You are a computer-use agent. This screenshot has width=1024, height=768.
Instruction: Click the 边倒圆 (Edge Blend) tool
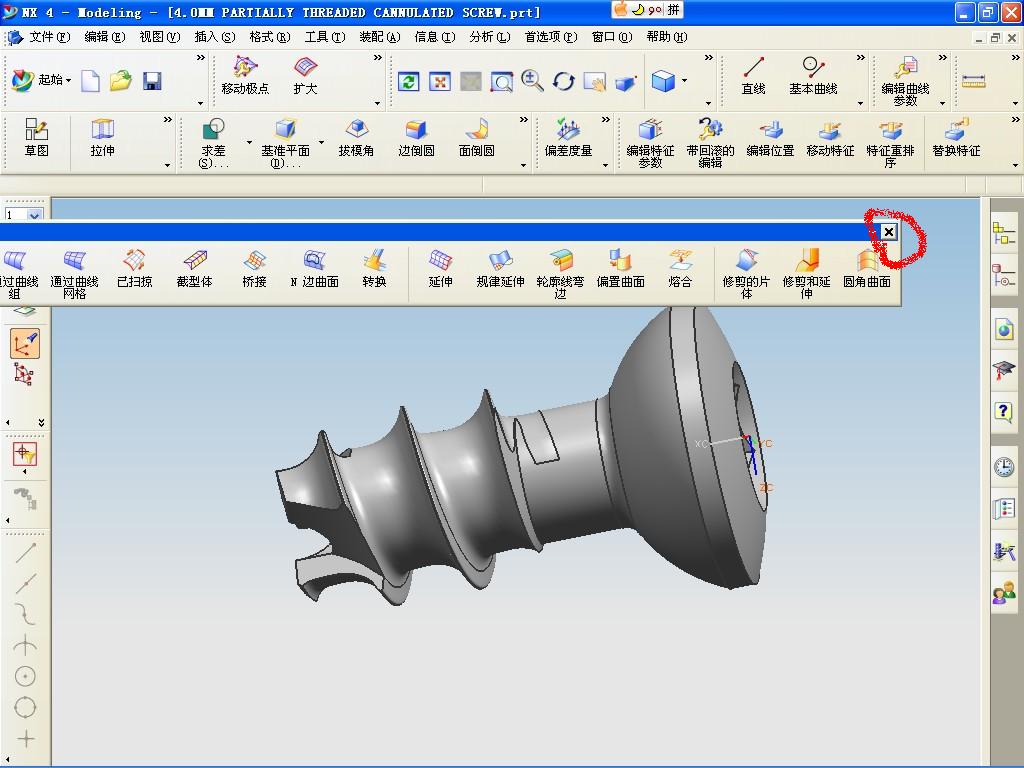(x=416, y=137)
